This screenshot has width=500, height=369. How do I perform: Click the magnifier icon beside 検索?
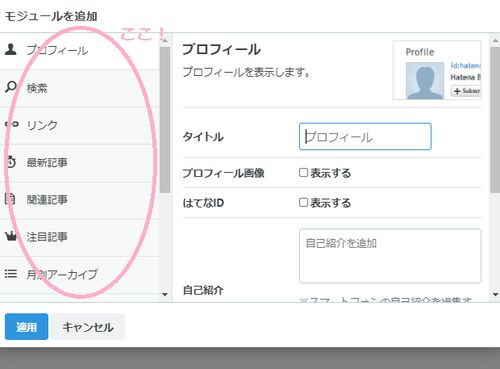[x=11, y=87]
